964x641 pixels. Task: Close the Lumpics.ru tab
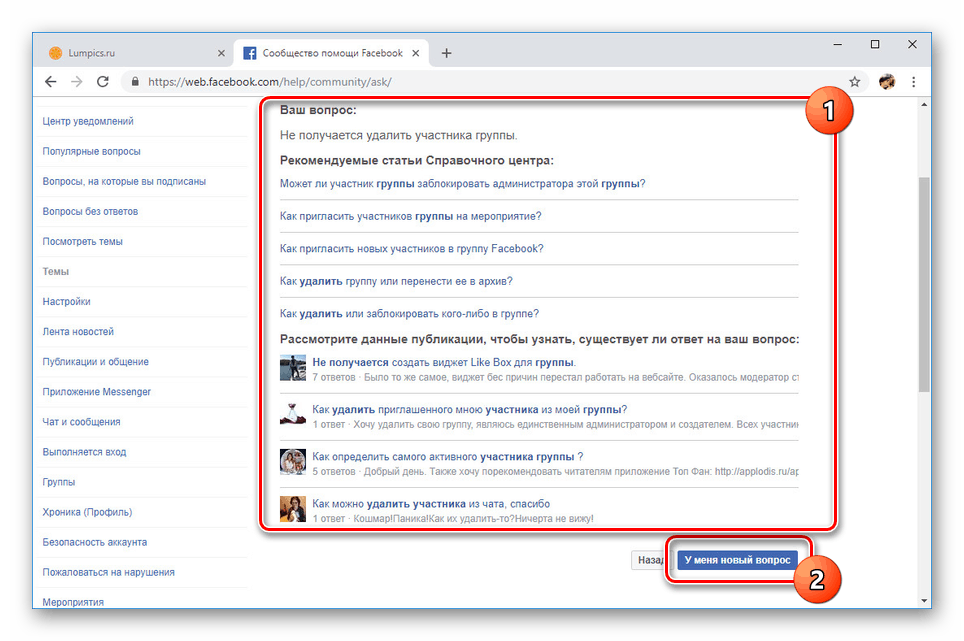tap(221, 53)
